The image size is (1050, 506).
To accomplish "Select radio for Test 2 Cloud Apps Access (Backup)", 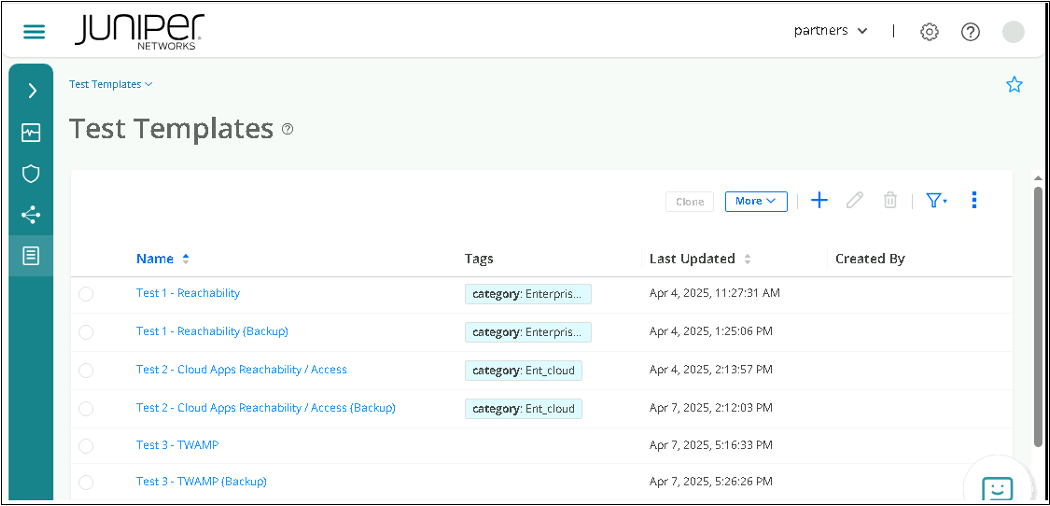I will 86,408.
